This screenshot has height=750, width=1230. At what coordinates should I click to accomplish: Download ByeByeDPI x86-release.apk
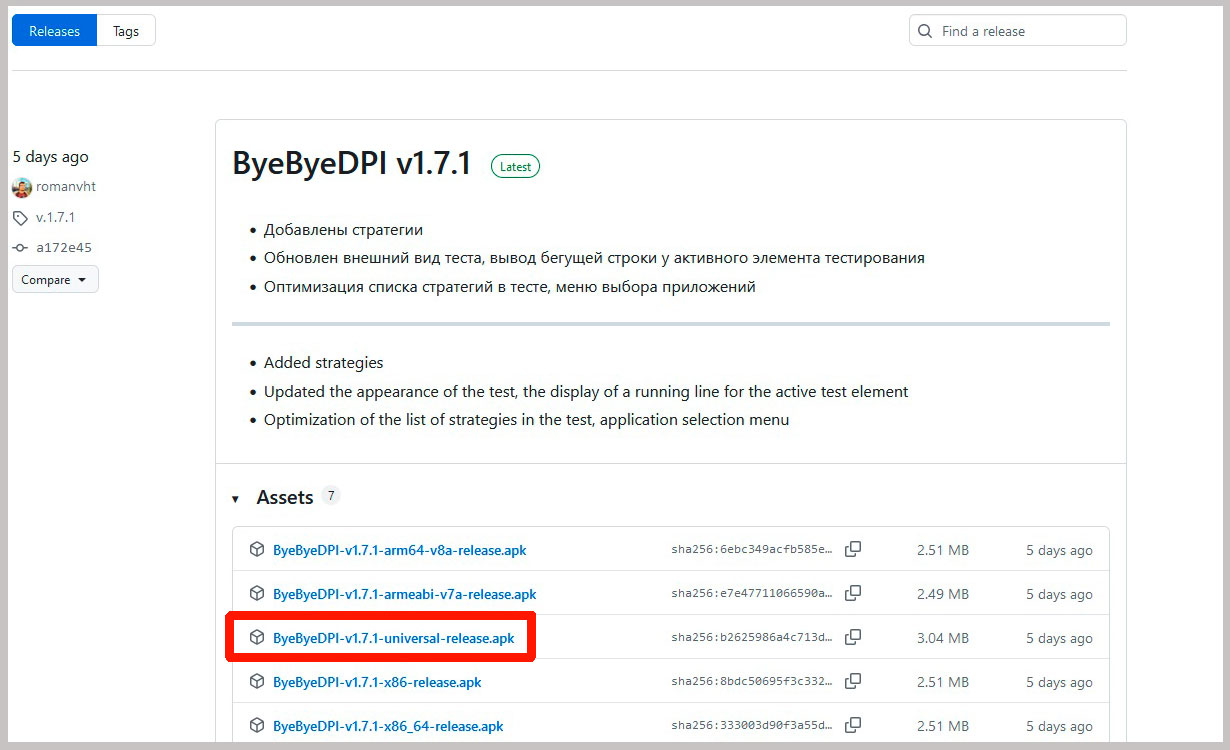coord(377,682)
